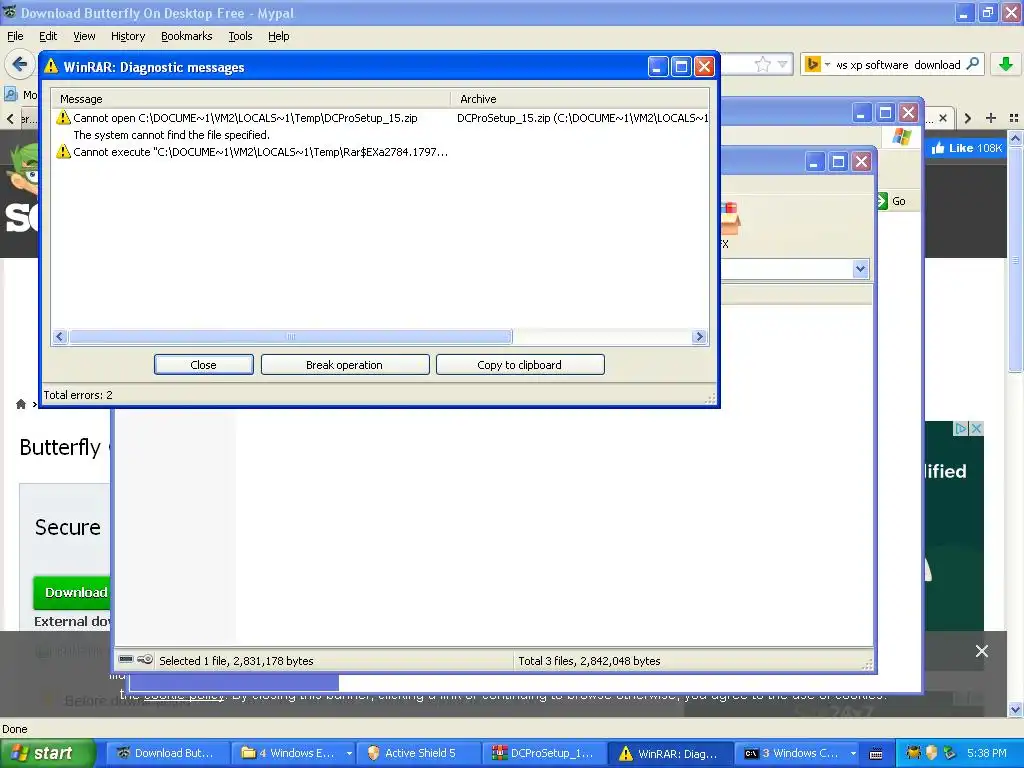Switch to DCProSetup taskbar item

pos(544,753)
